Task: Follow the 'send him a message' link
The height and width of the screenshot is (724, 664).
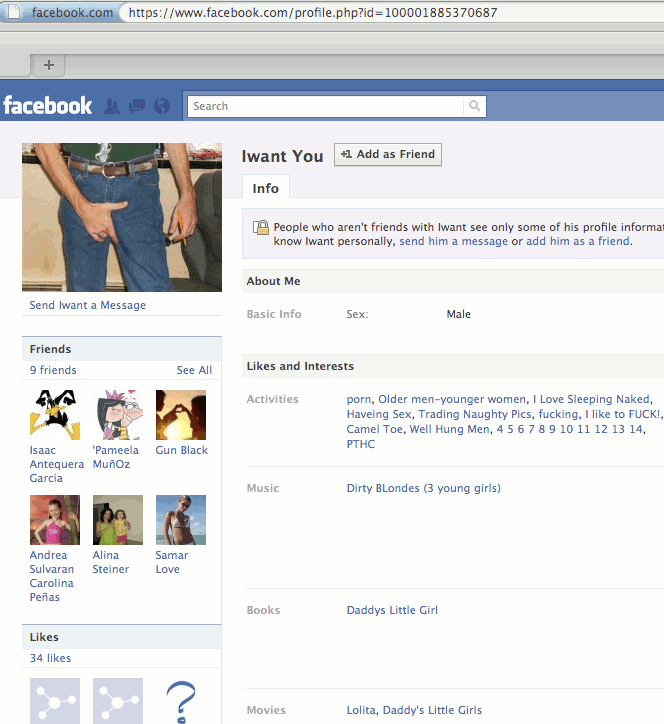Action: click(453, 241)
